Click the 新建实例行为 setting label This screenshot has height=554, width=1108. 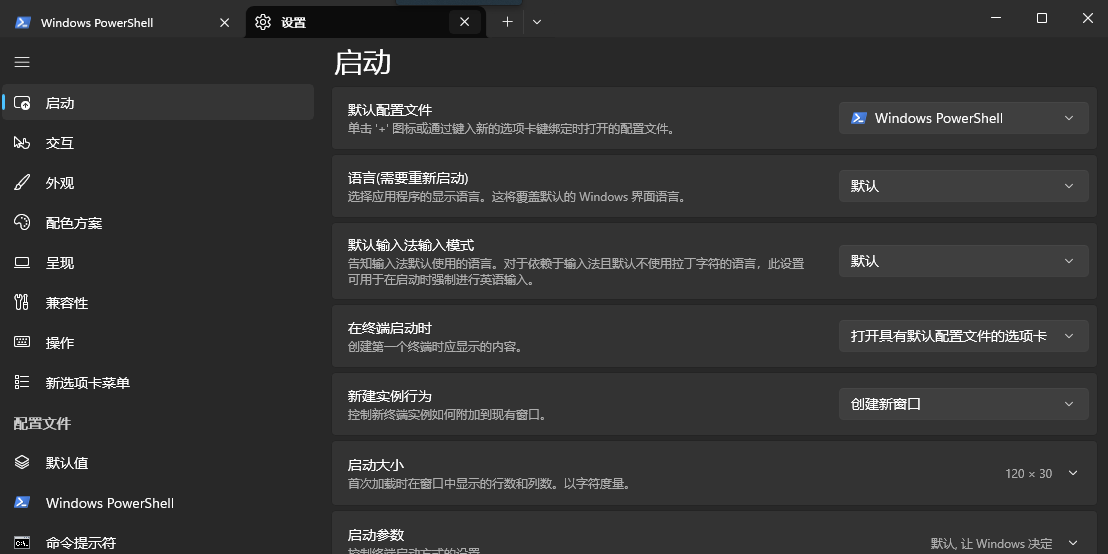click(390, 396)
